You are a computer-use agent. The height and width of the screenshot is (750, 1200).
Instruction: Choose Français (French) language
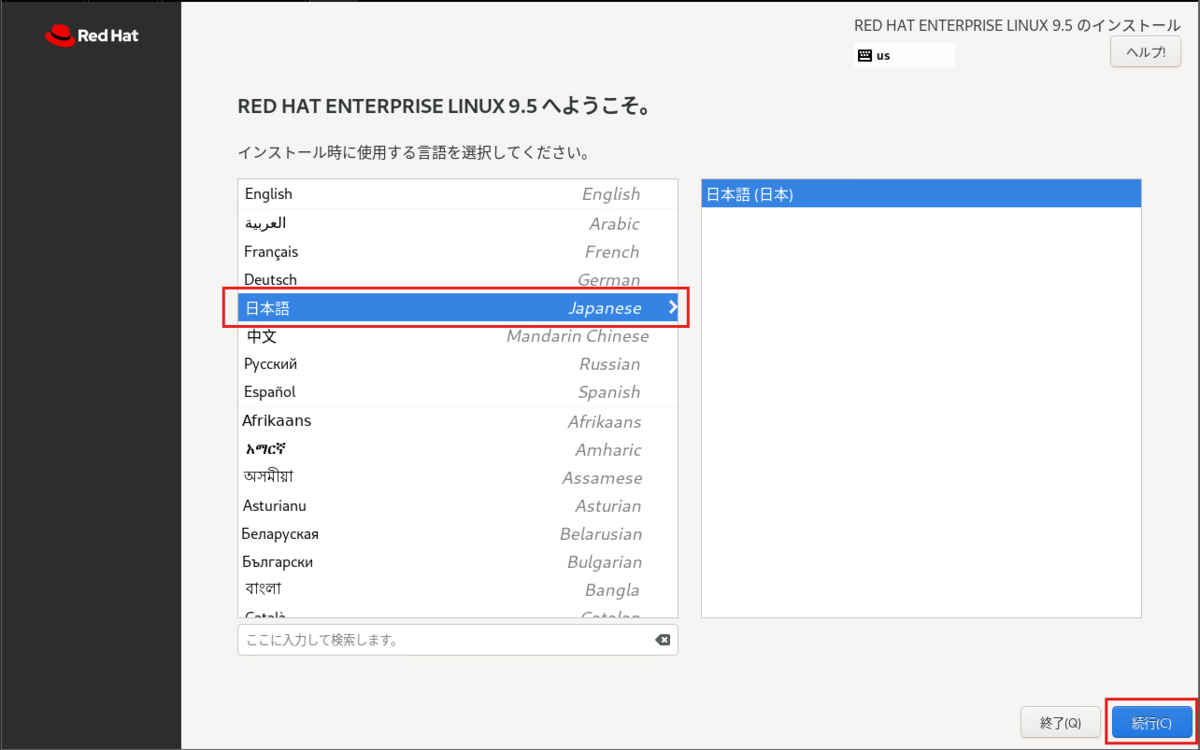click(458, 252)
